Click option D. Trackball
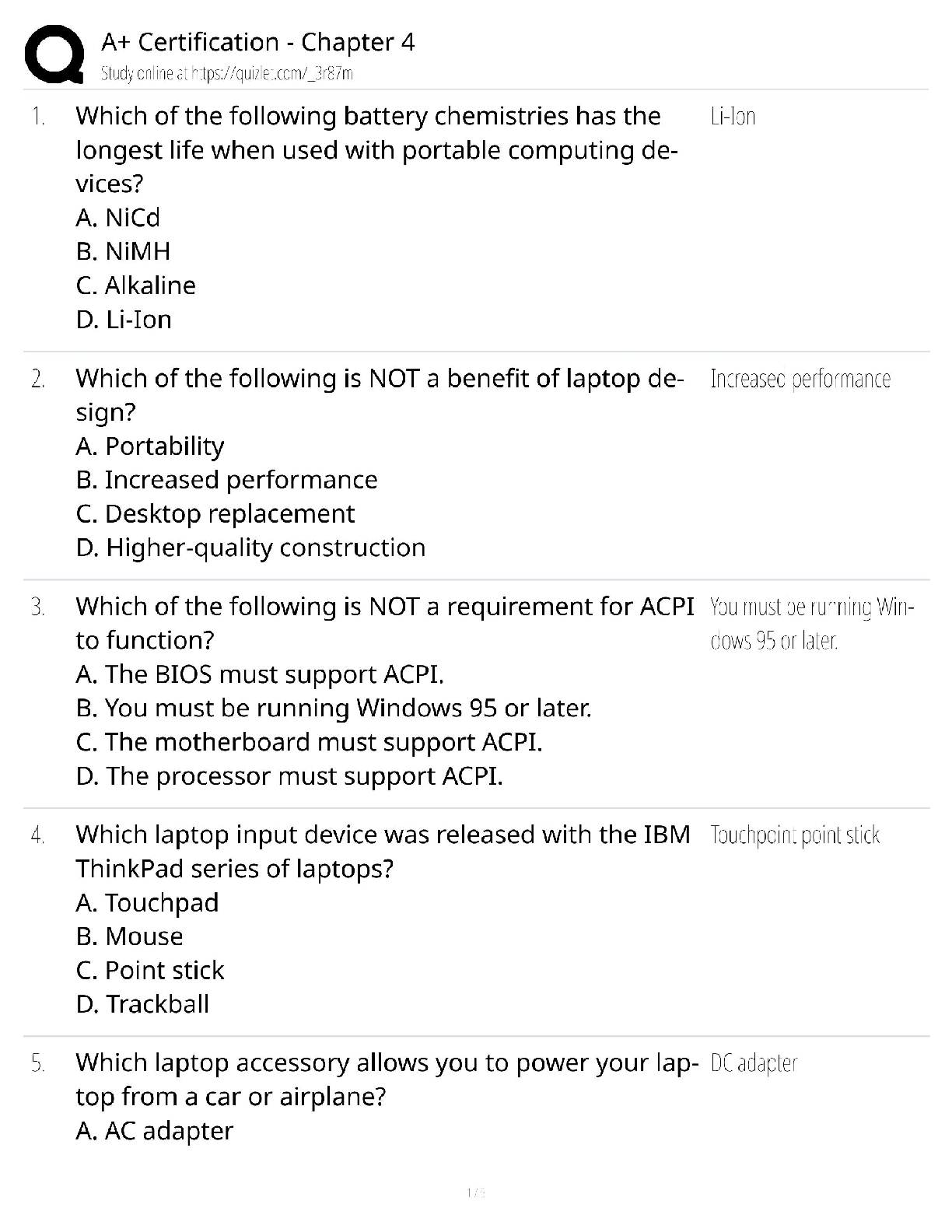Screen dimensions: 952x1232 tap(142, 1005)
